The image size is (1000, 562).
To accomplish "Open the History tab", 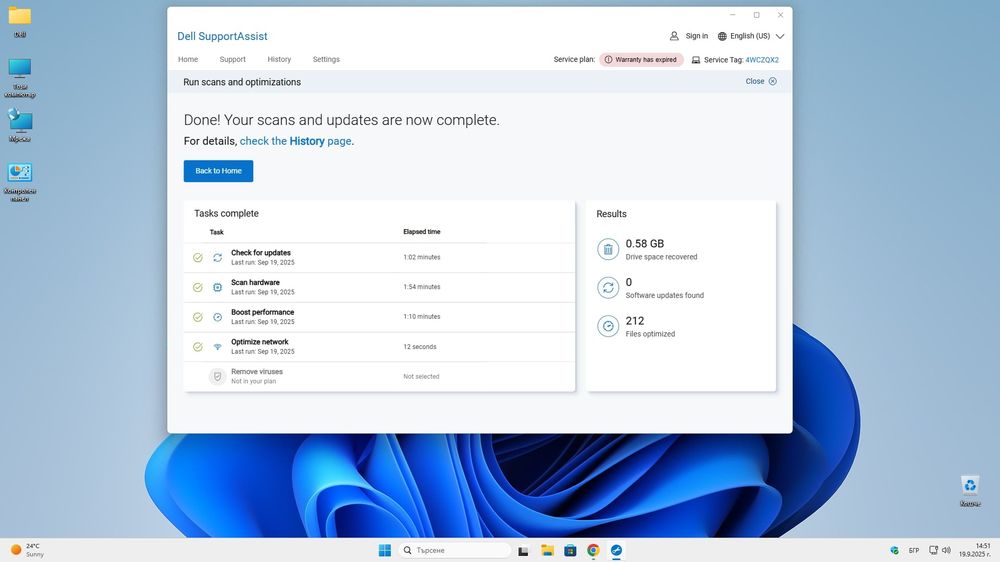I will point(279,59).
